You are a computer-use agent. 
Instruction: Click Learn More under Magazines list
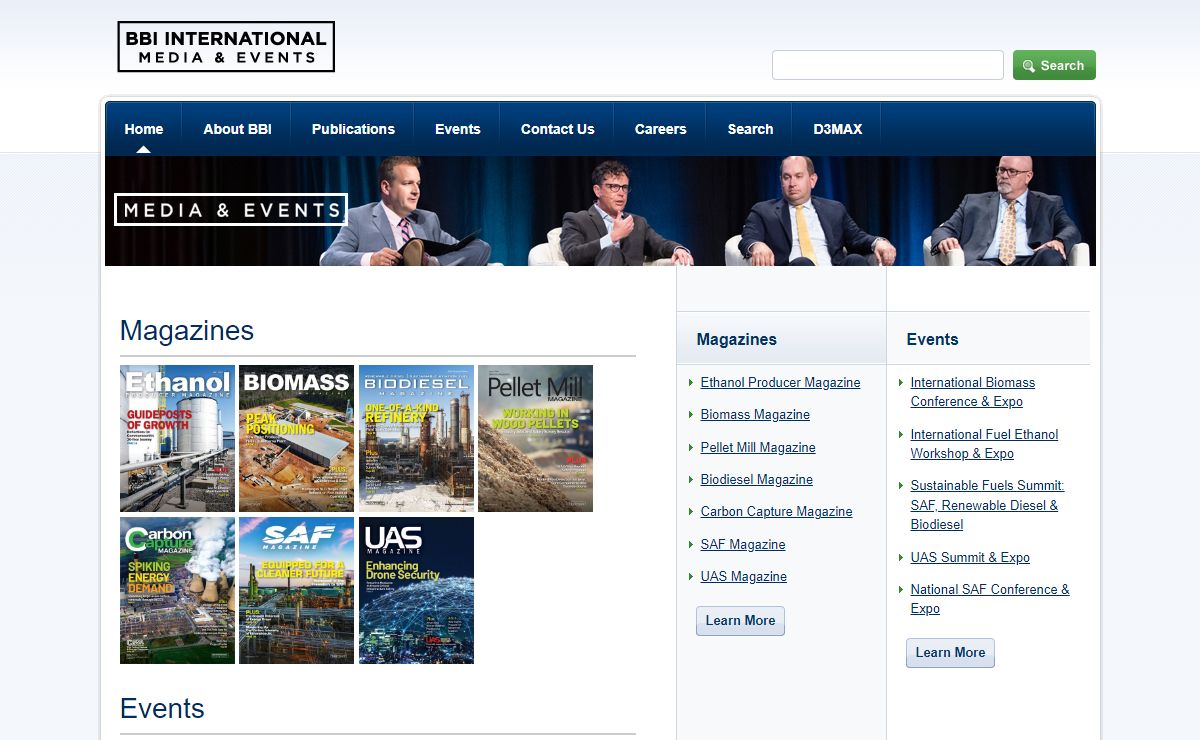pos(740,620)
